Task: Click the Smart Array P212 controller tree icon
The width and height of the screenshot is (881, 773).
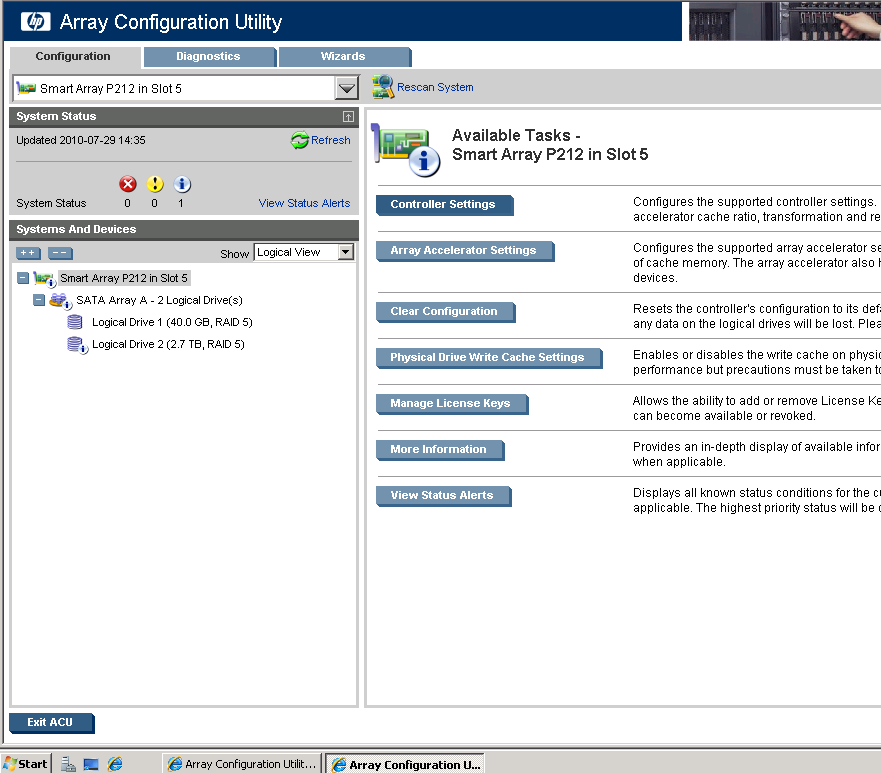Action: click(44, 279)
